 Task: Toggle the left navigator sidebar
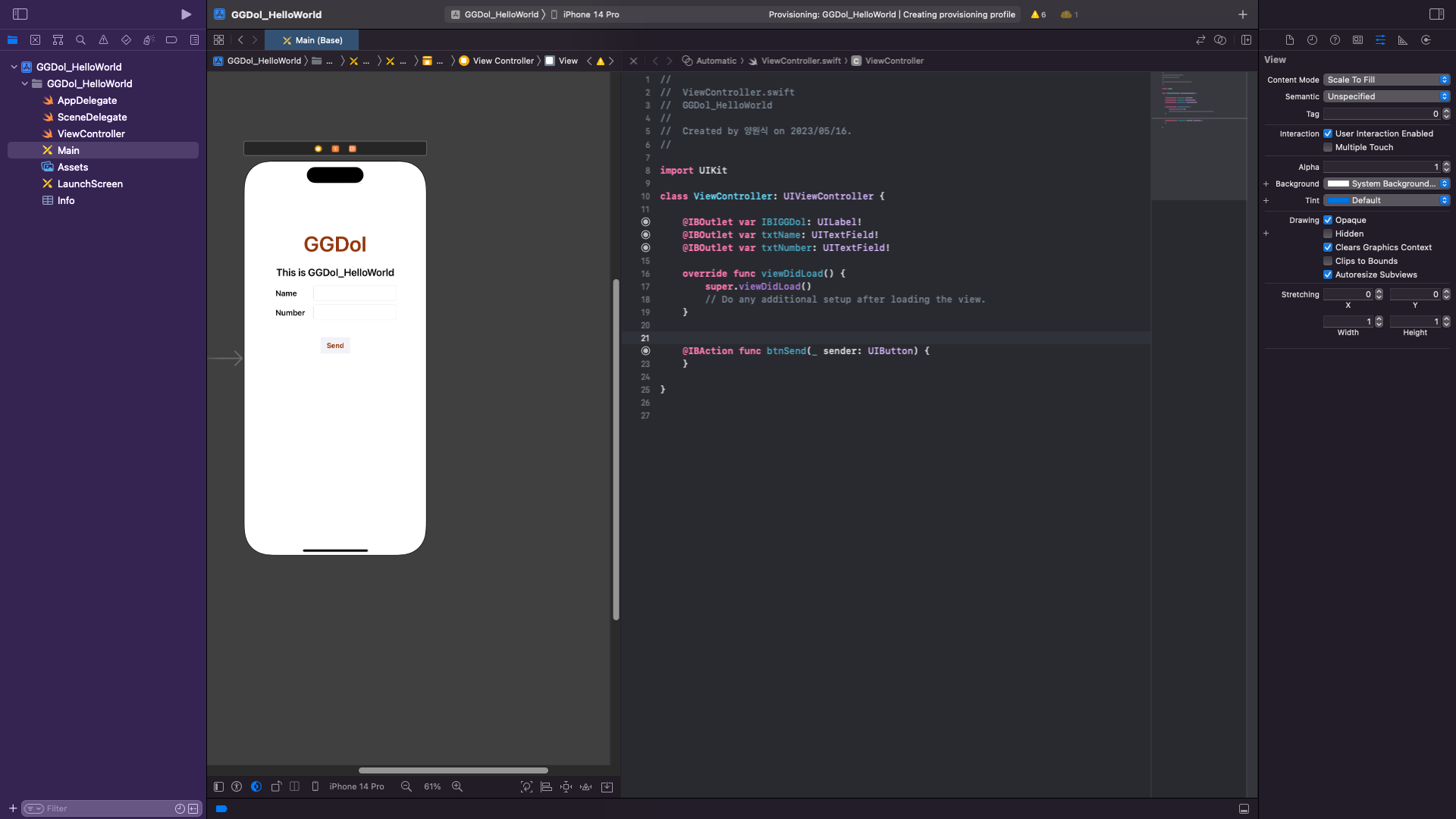pos(20,14)
